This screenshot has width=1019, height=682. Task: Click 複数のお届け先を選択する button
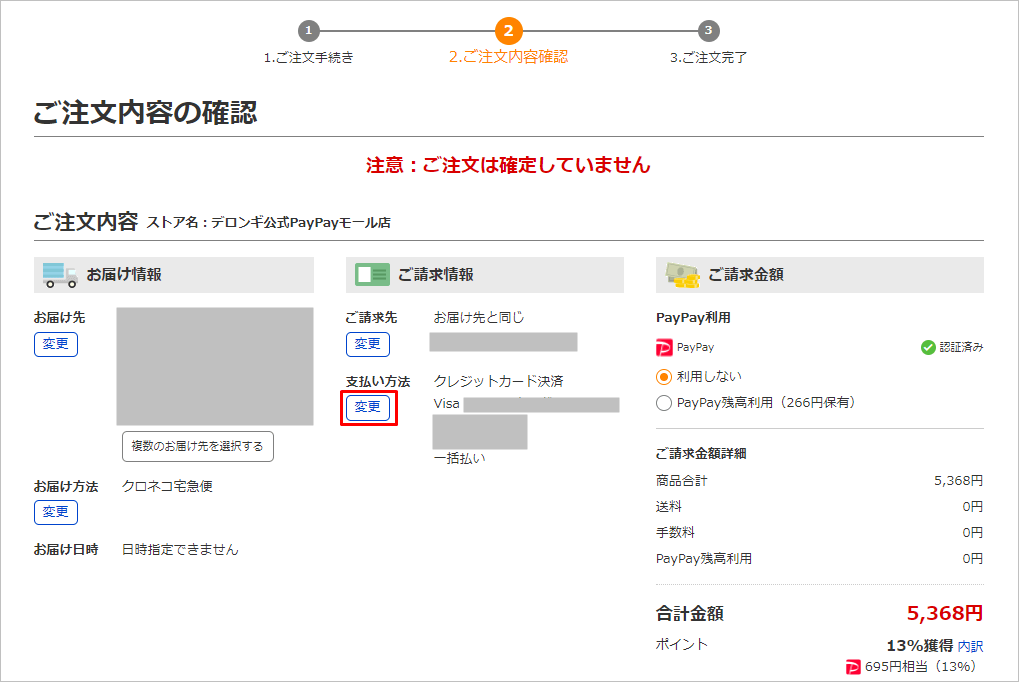[x=198, y=447]
